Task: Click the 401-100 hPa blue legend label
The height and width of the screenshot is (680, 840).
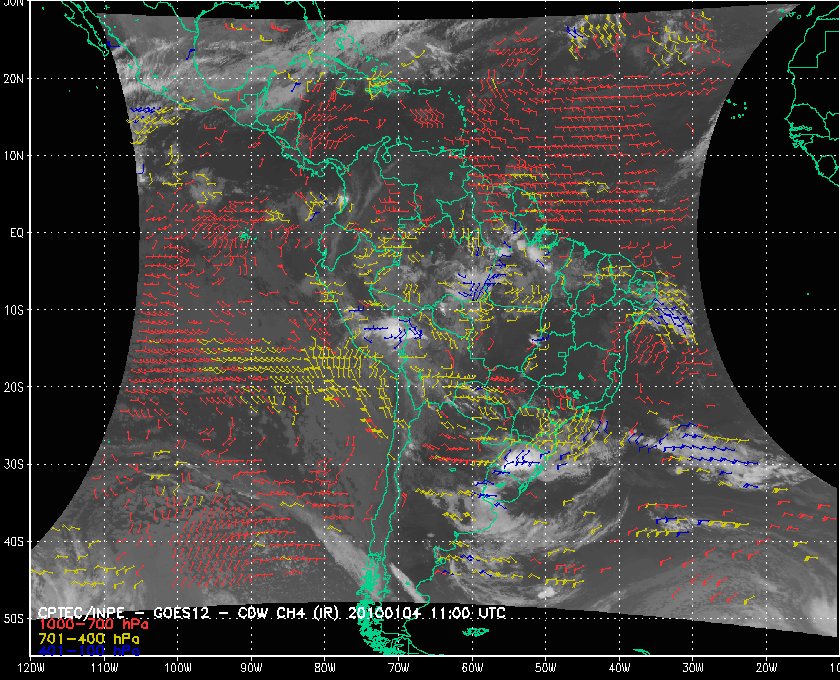Action: (88, 651)
